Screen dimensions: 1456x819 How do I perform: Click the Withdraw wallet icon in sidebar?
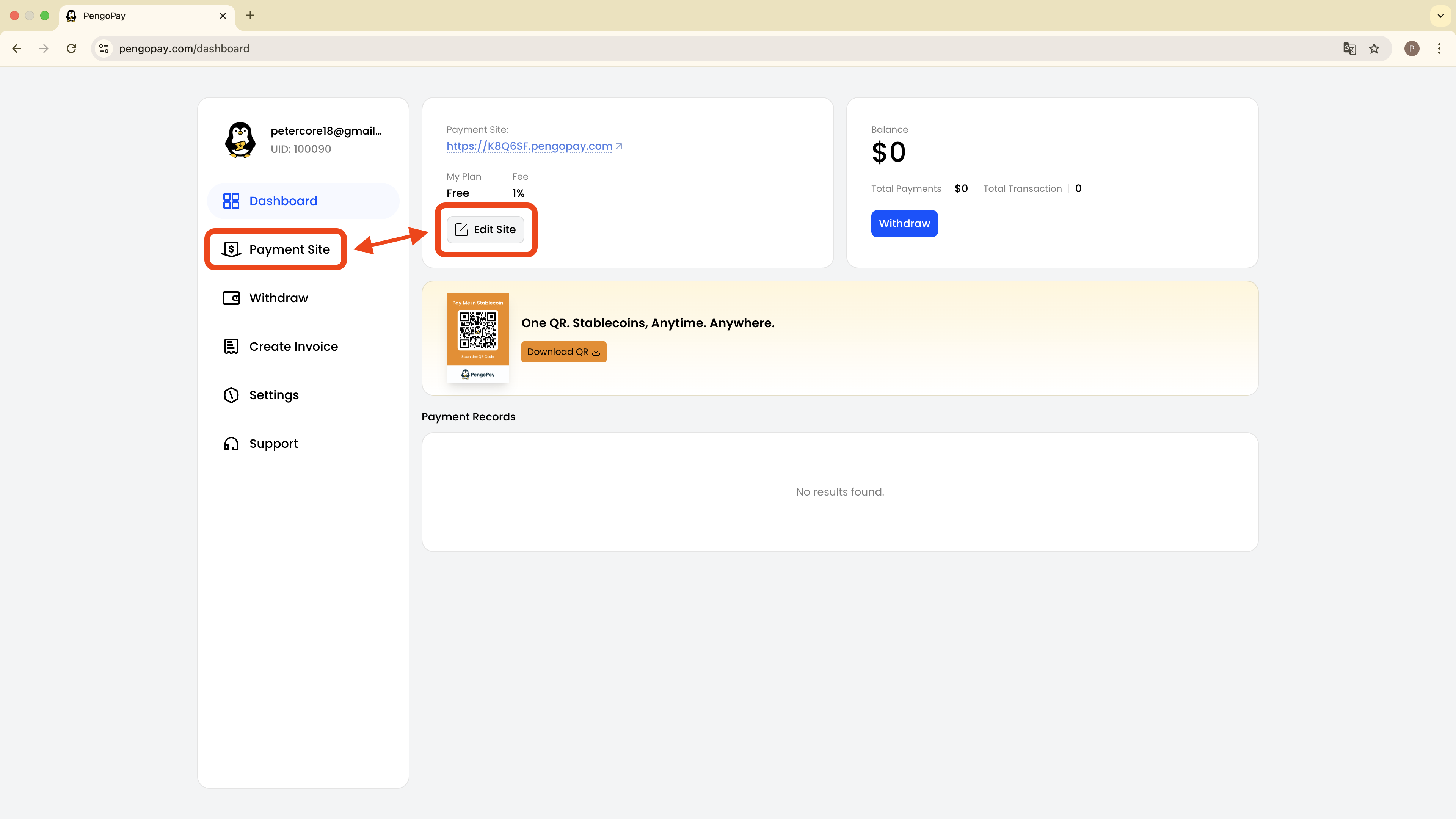[x=231, y=298]
